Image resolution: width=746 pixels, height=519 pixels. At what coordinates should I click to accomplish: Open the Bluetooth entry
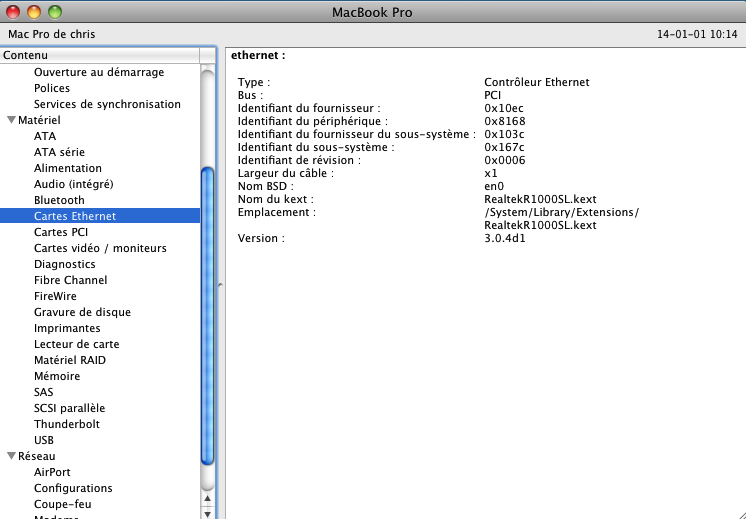pos(59,200)
